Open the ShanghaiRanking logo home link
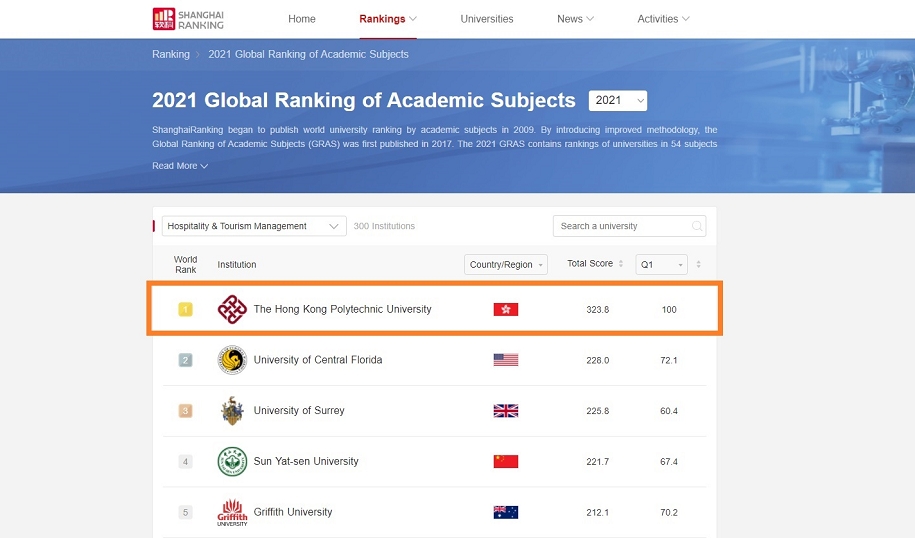Viewport: 915px width, 538px height. (x=188, y=19)
